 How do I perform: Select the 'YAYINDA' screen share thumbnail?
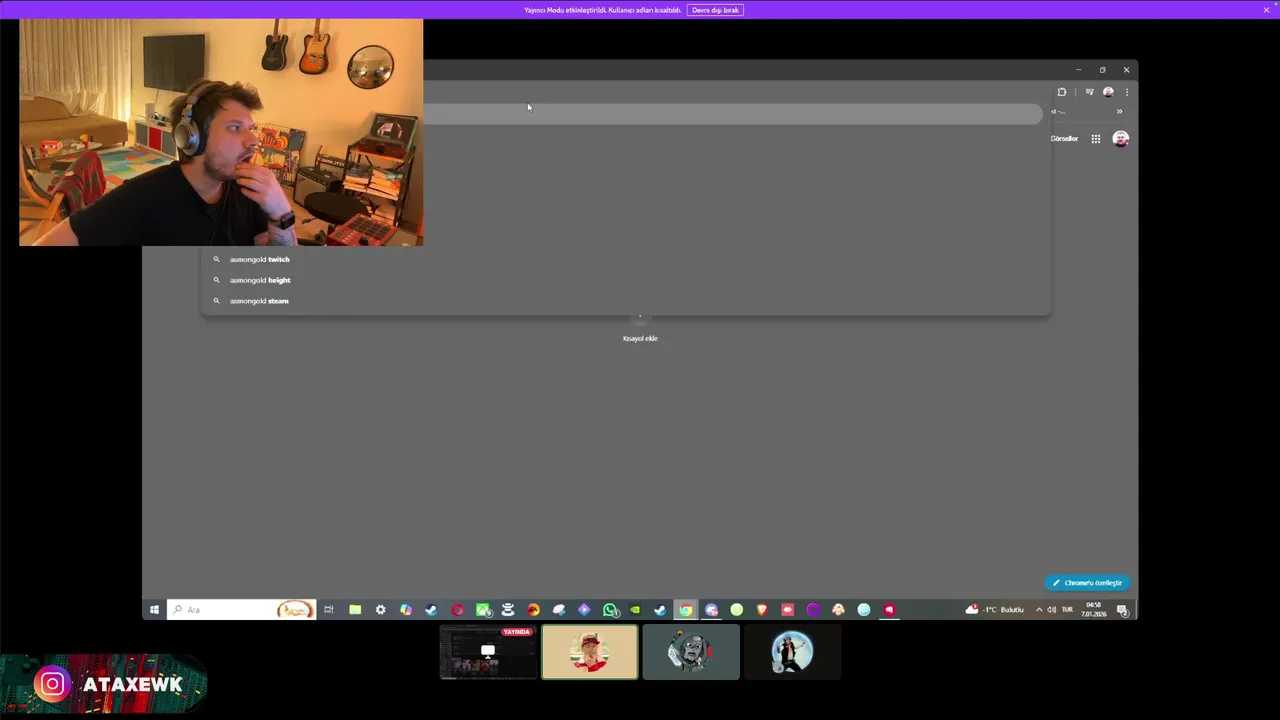pyautogui.click(x=488, y=652)
